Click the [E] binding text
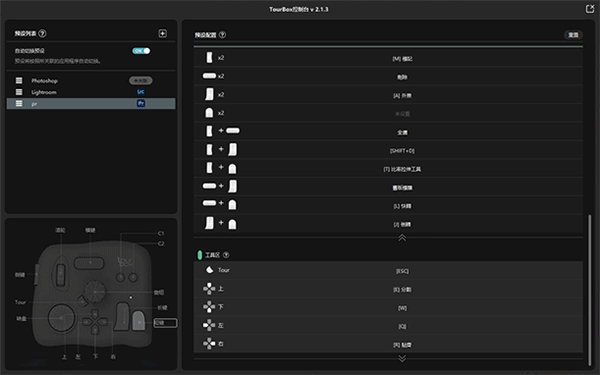Screen dimensions: 600x375 403,290
